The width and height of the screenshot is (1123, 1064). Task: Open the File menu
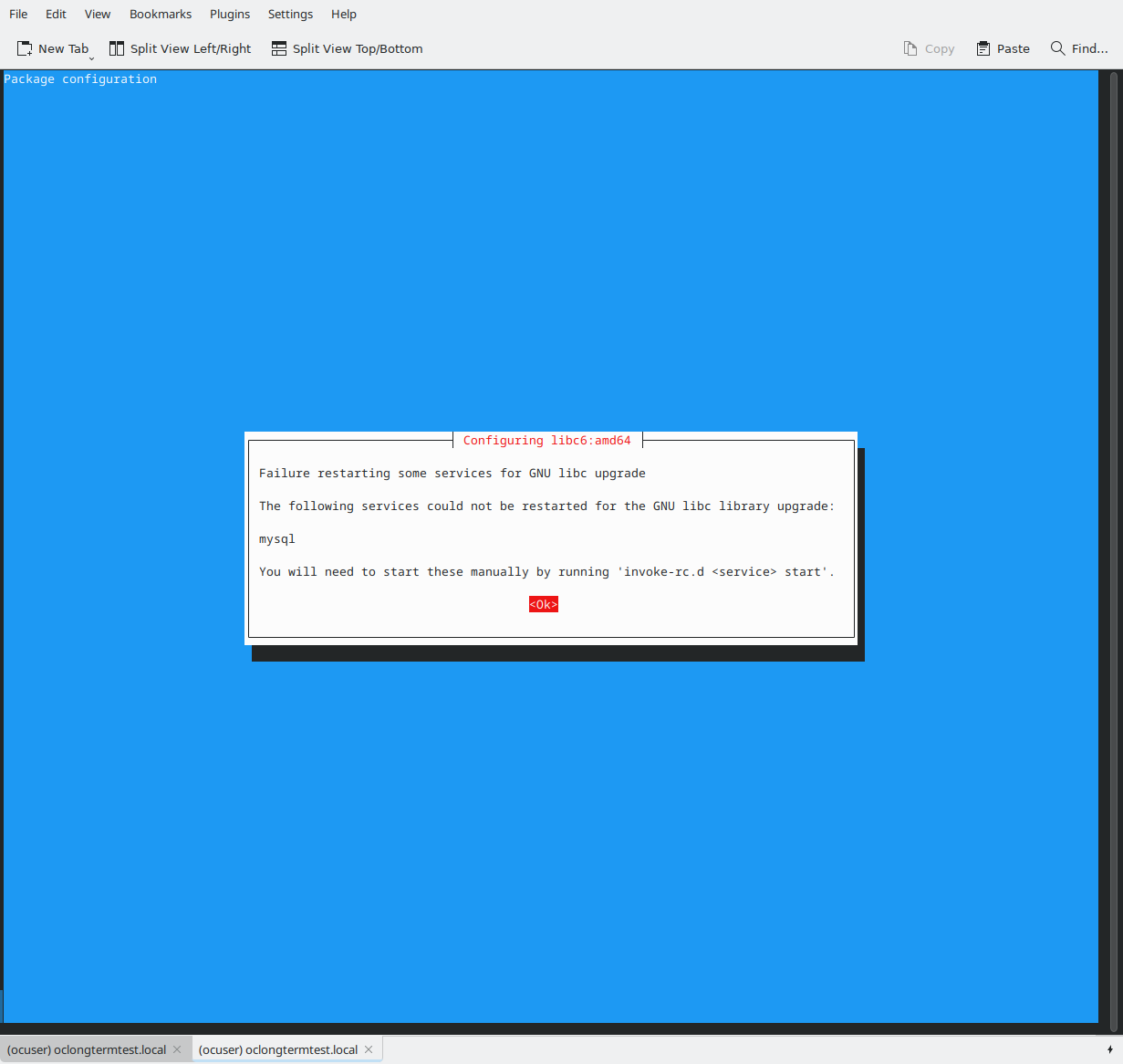pyautogui.click(x=18, y=15)
